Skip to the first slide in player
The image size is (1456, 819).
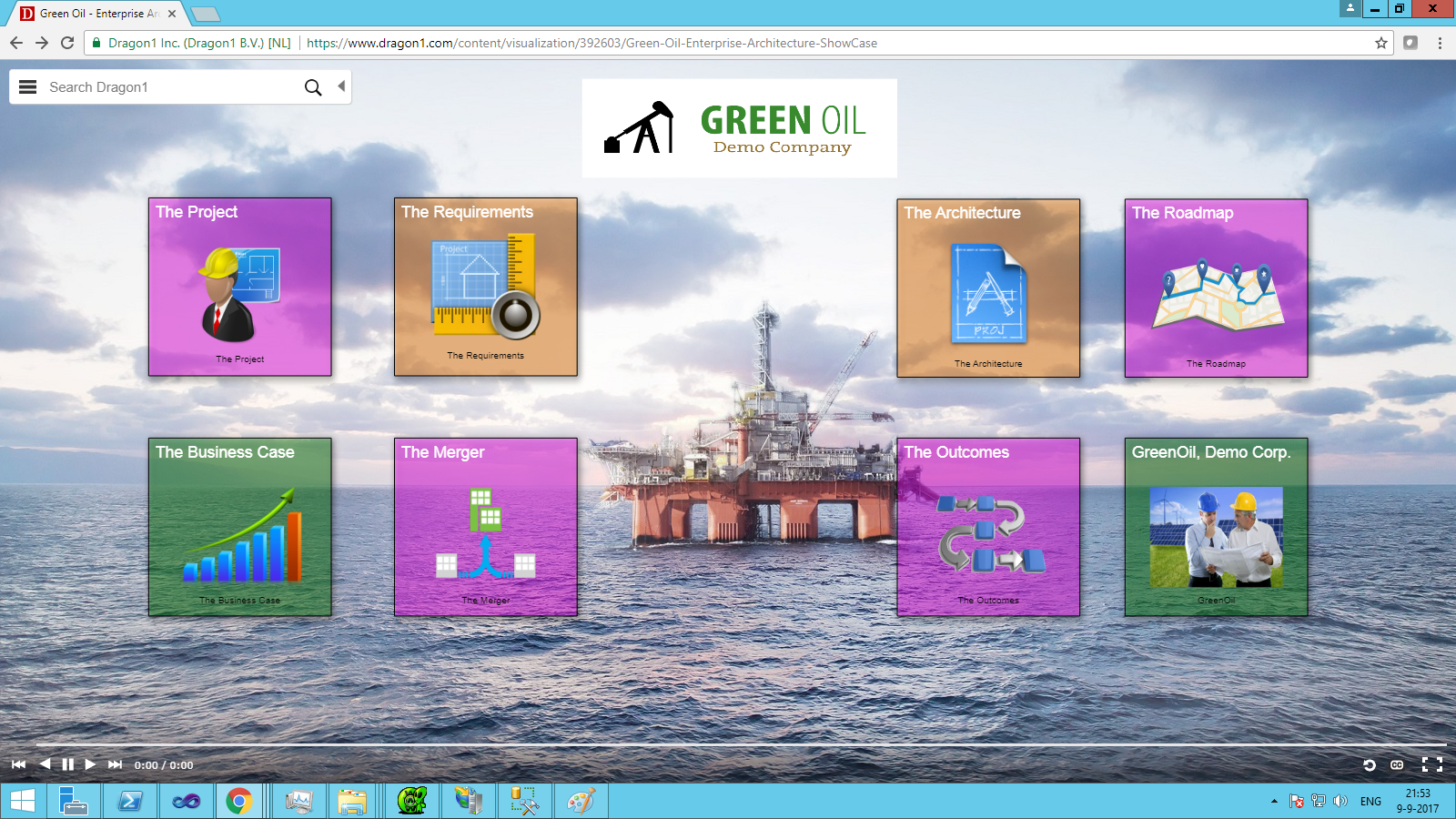(18, 764)
